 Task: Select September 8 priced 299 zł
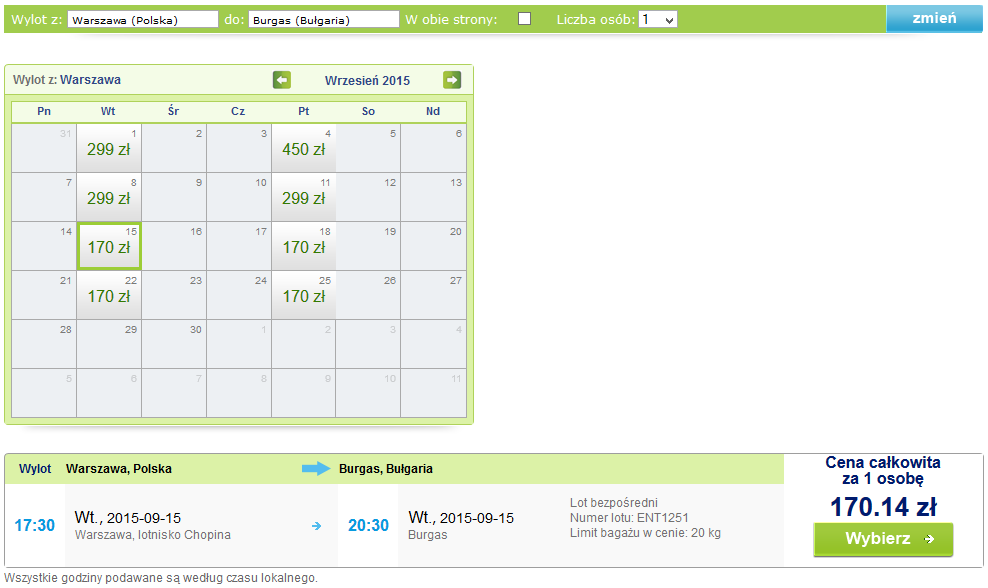(109, 197)
